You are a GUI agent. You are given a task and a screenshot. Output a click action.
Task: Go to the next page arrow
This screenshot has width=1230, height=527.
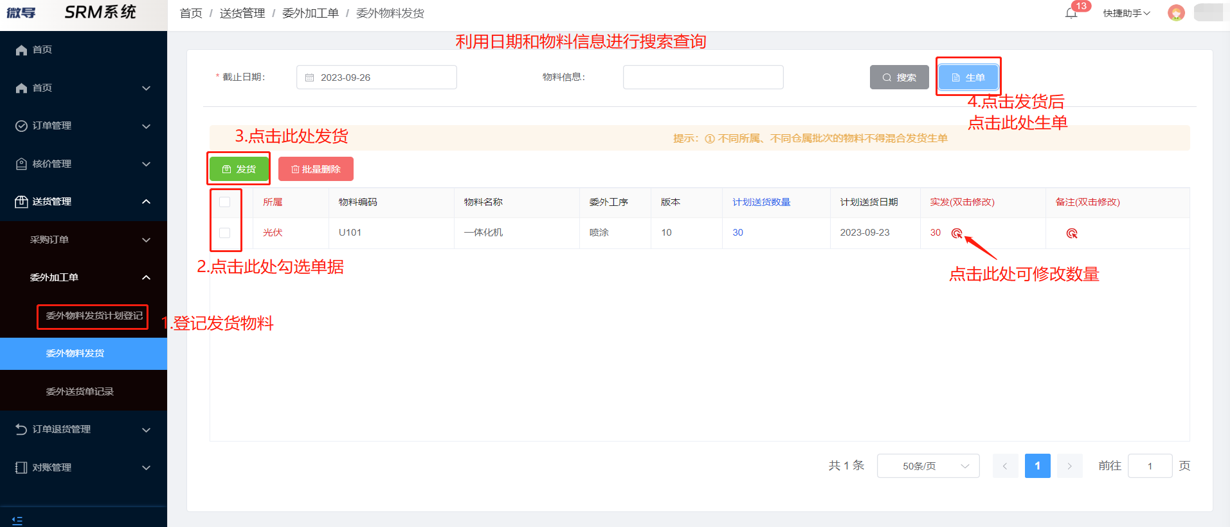[x=1069, y=466]
